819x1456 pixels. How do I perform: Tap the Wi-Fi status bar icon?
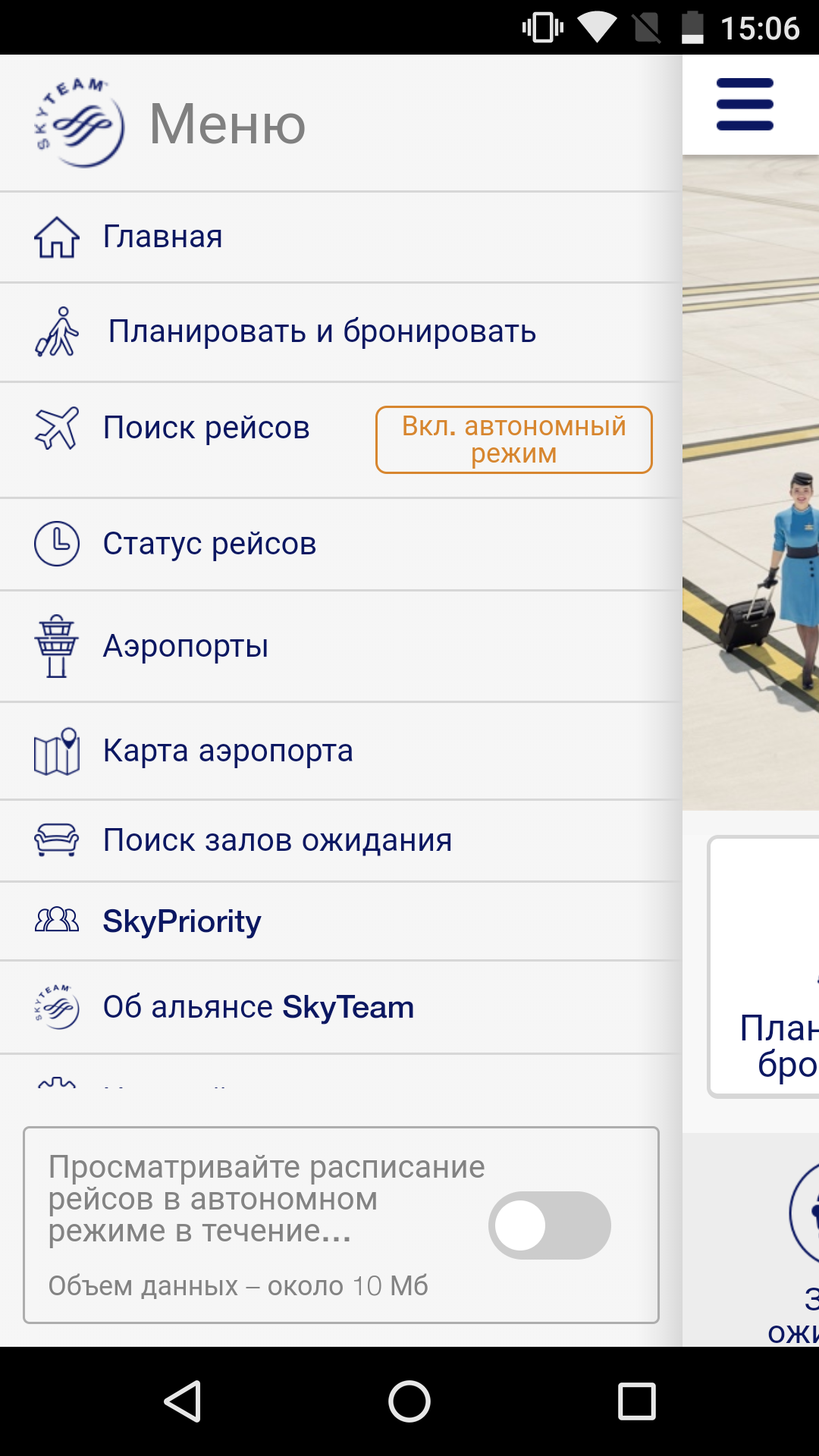[597, 28]
